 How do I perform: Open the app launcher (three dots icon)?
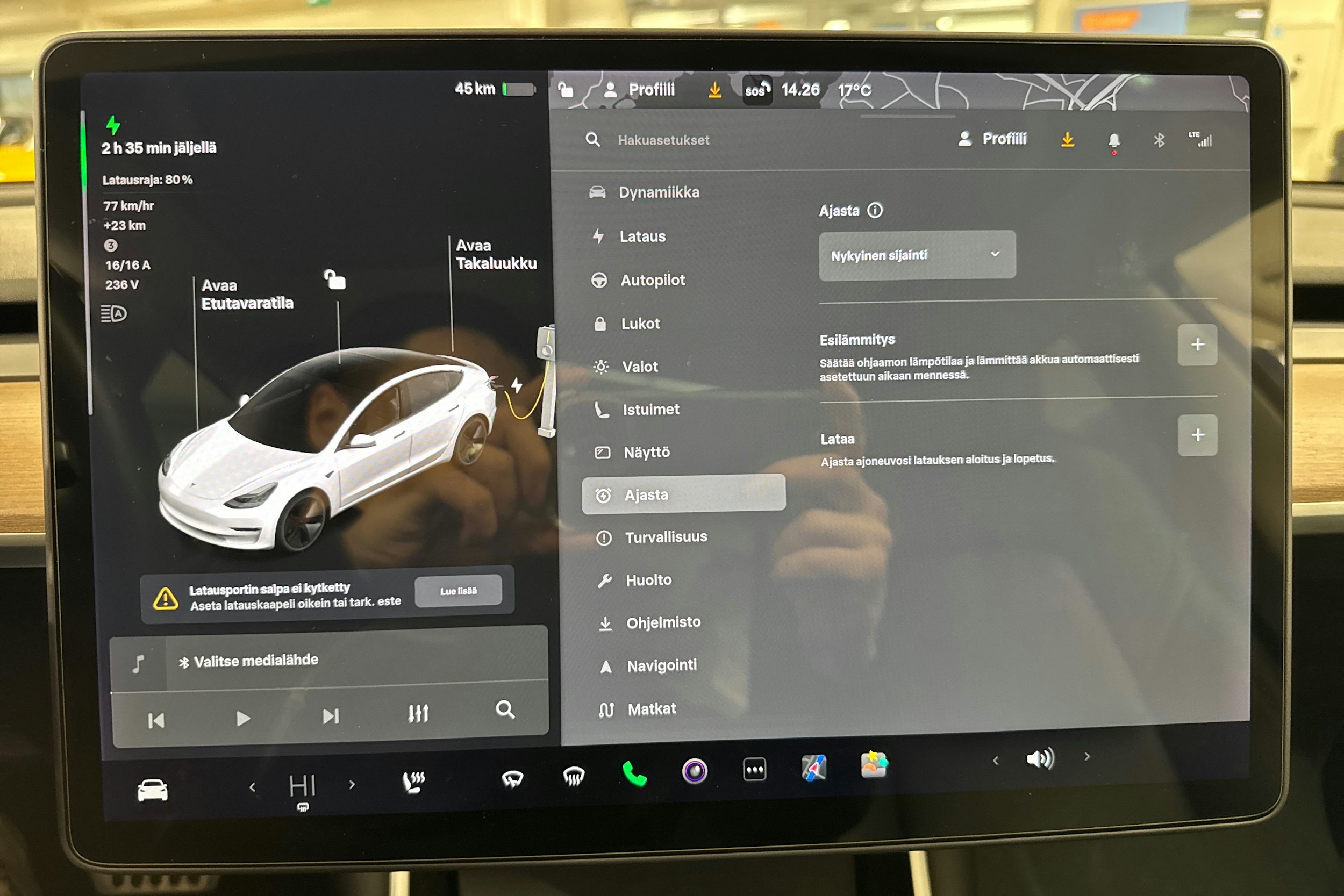coord(755,769)
